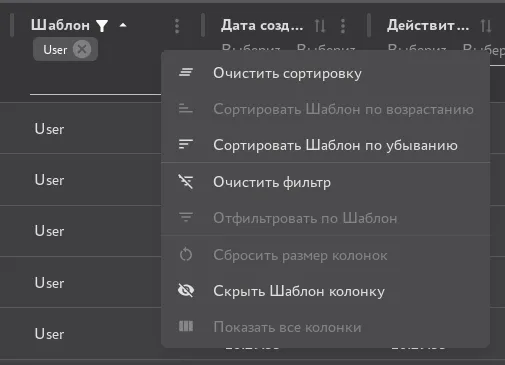Toggle Шаблон sort with the up arrow
This screenshot has height=365, width=505.
pos(123,25)
